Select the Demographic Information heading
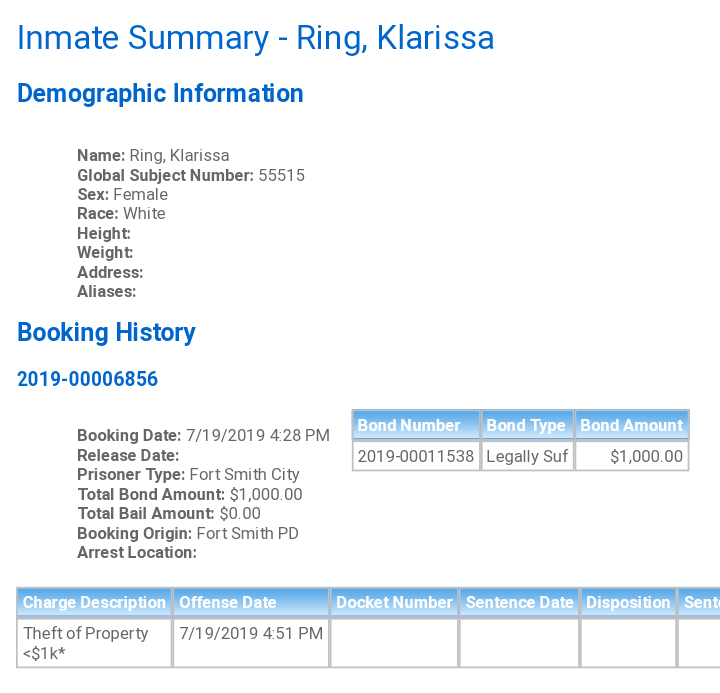This screenshot has height=693, width=720. pos(160,94)
